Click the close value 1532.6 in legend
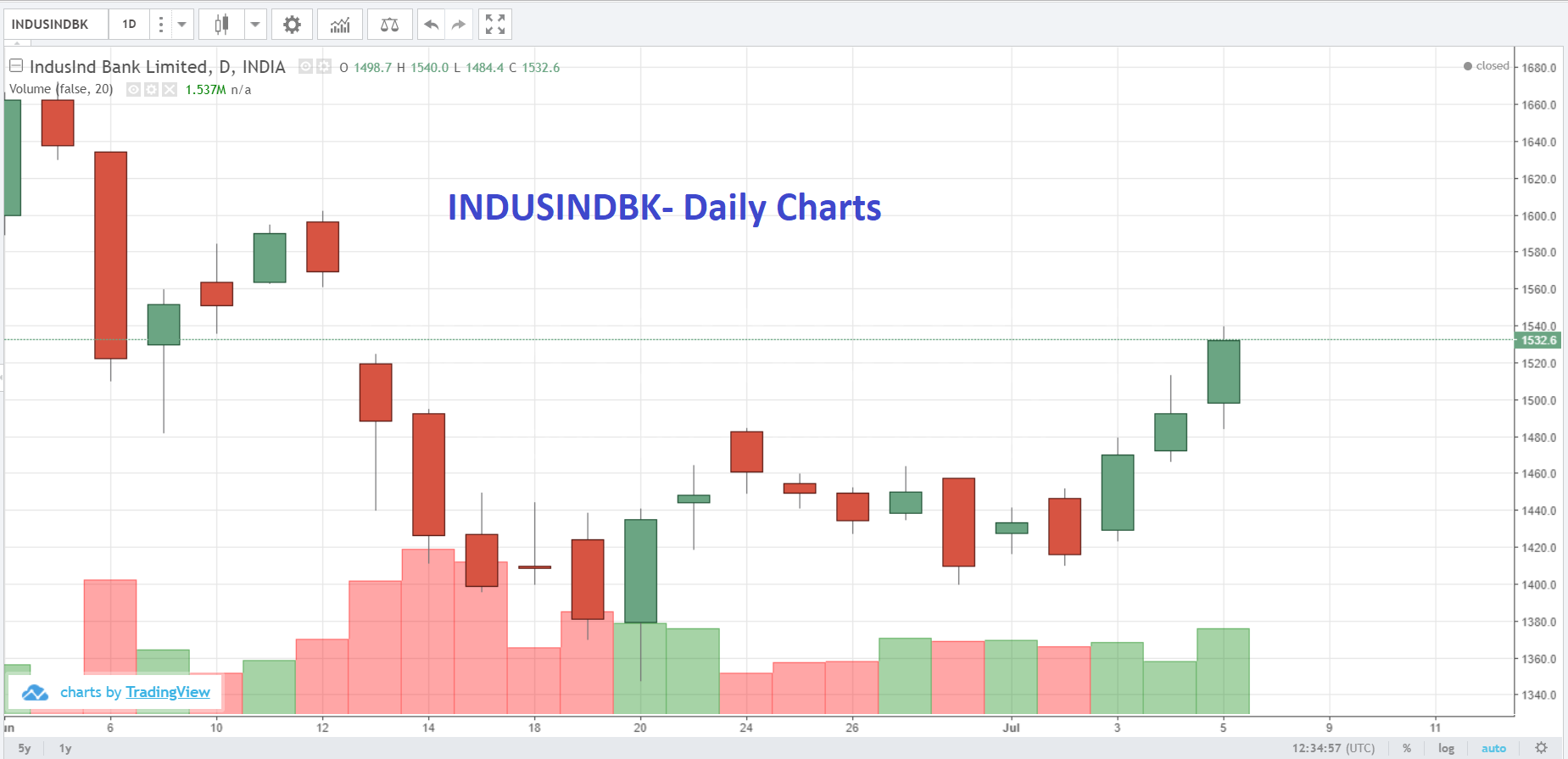 [x=541, y=68]
